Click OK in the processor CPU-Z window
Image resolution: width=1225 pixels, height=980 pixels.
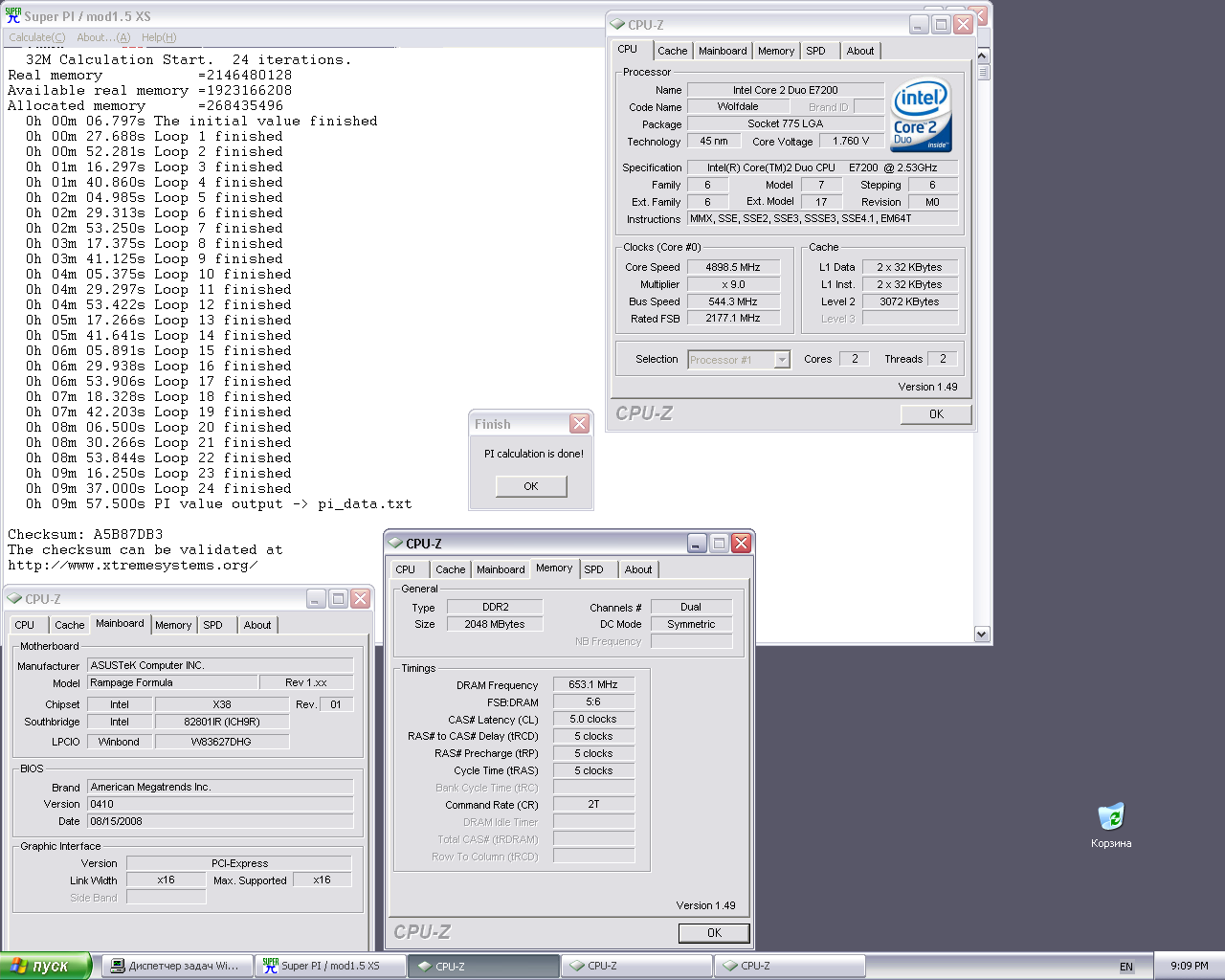pos(936,413)
